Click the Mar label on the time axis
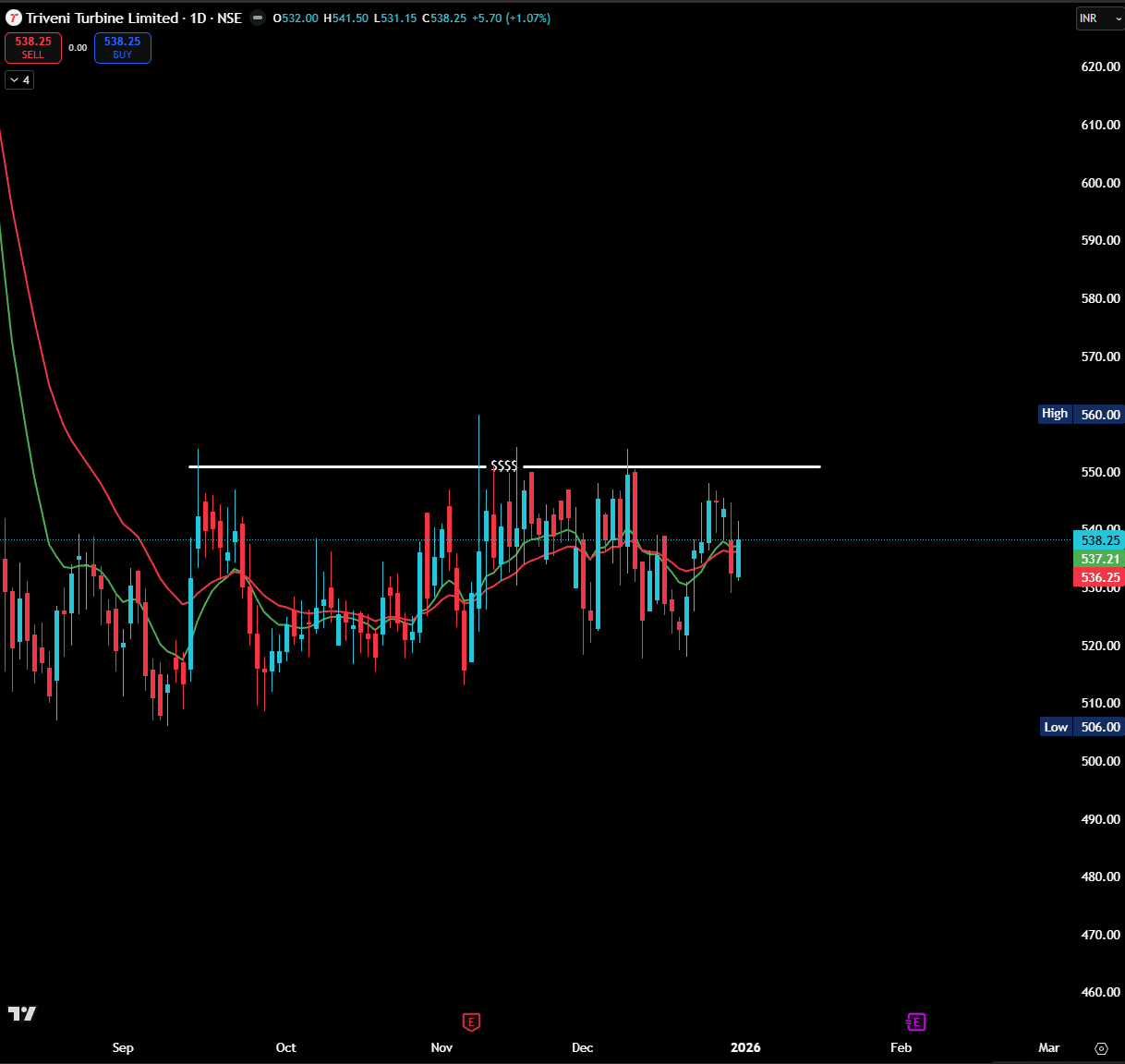Image resolution: width=1125 pixels, height=1064 pixels. click(1048, 1047)
